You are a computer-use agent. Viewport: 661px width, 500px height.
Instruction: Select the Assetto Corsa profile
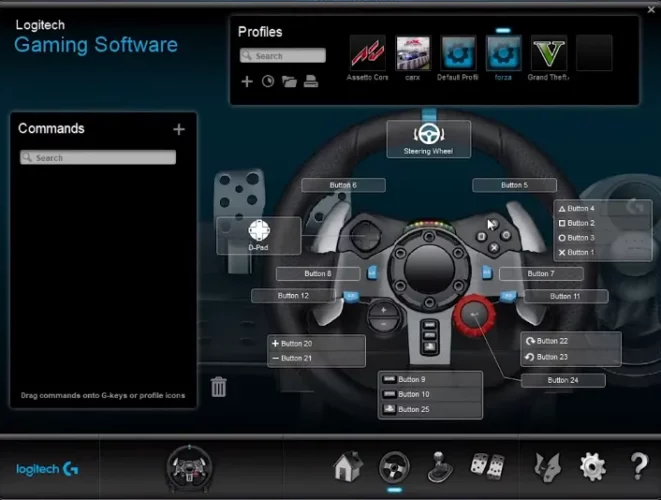coord(368,53)
